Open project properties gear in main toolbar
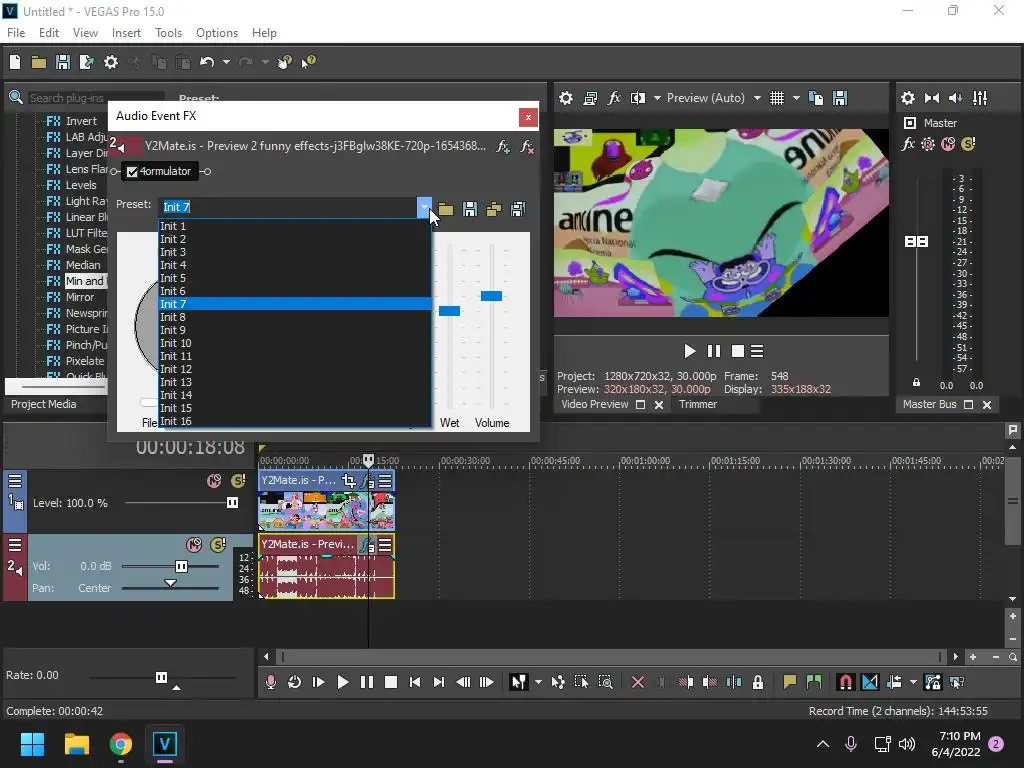Viewport: 1024px width, 768px height. [x=111, y=62]
